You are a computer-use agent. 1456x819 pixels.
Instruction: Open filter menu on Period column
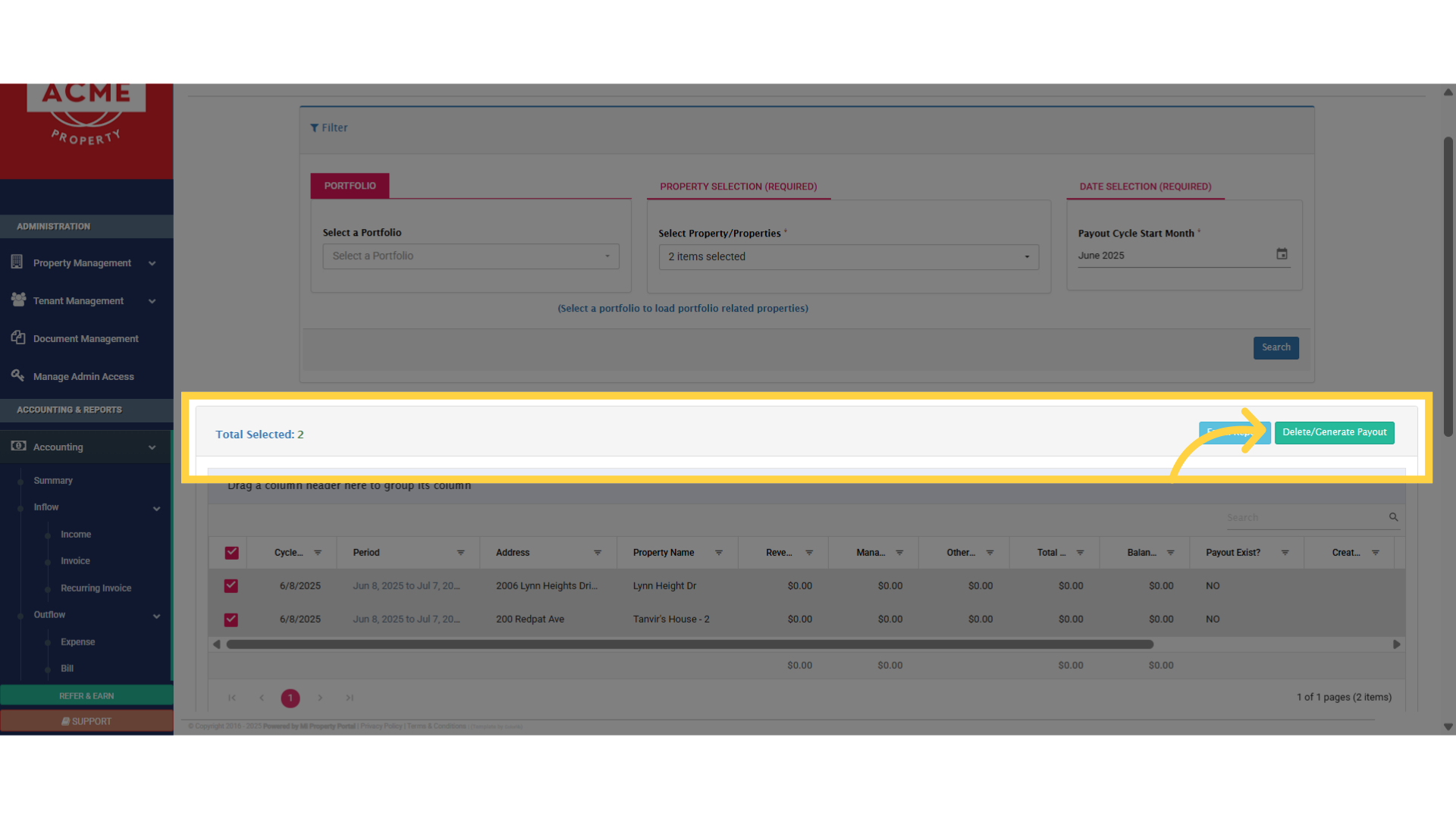pyautogui.click(x=460, y=553)
